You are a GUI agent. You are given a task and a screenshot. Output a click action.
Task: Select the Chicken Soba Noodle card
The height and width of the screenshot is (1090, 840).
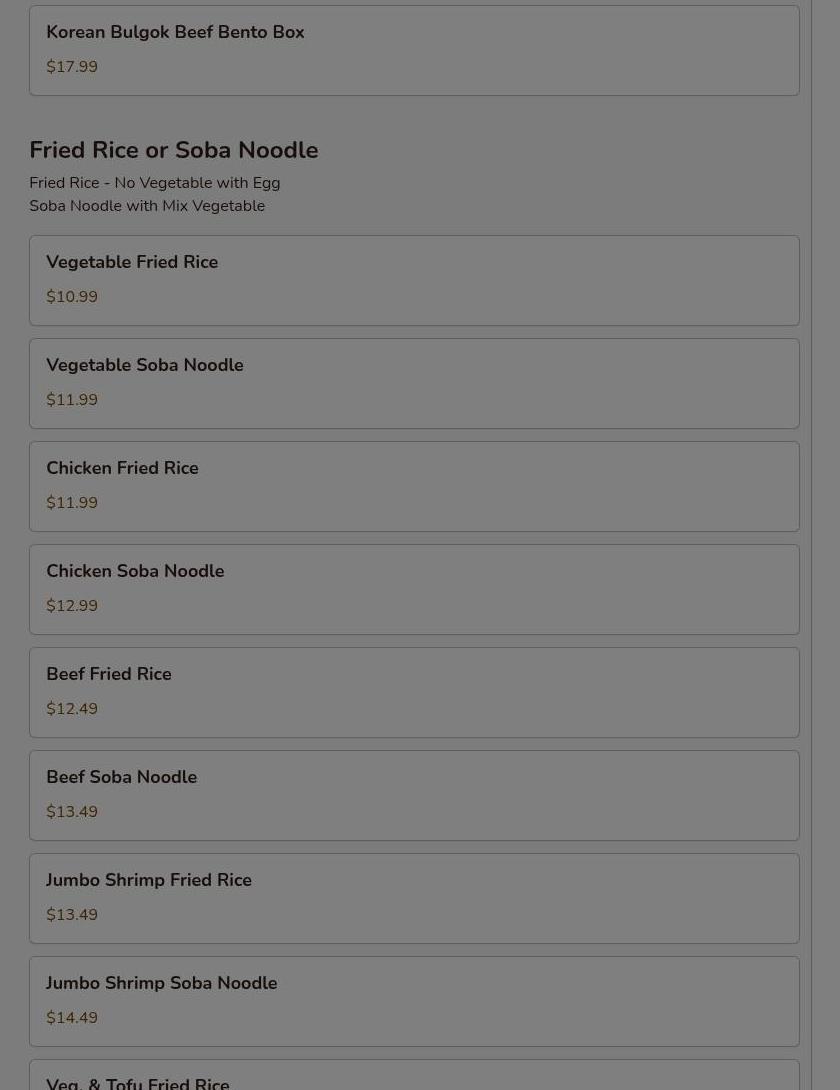414,589
